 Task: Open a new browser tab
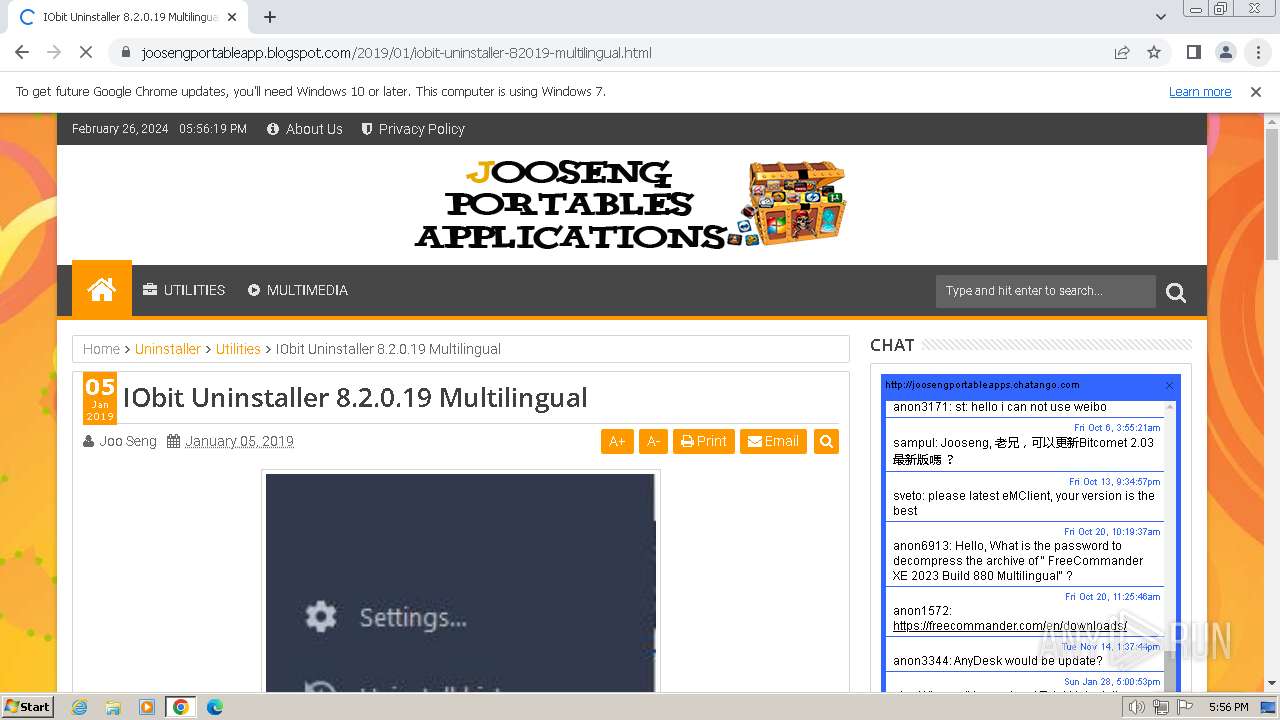[270, 17]
